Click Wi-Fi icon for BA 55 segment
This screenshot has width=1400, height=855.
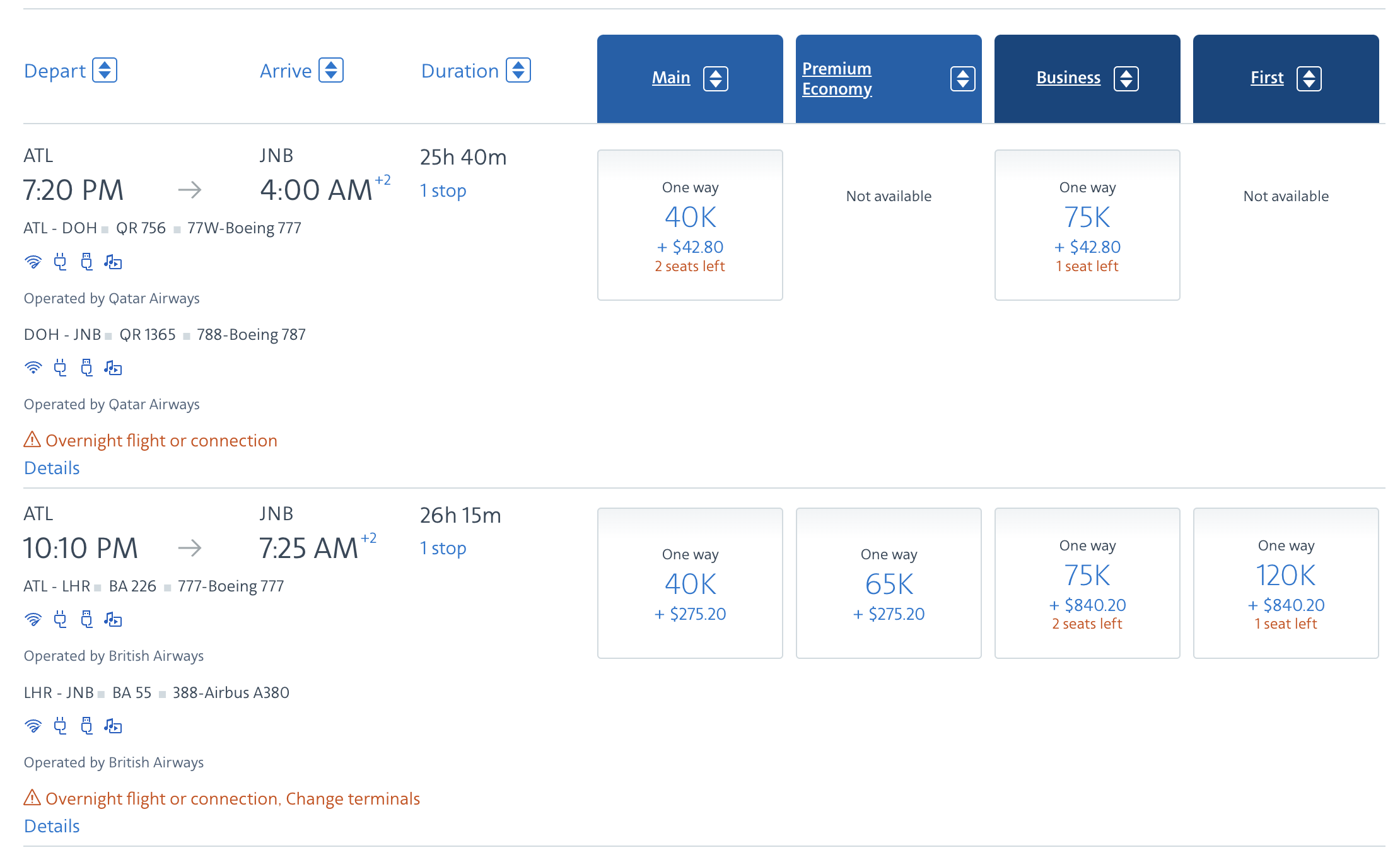coord(33,726)
